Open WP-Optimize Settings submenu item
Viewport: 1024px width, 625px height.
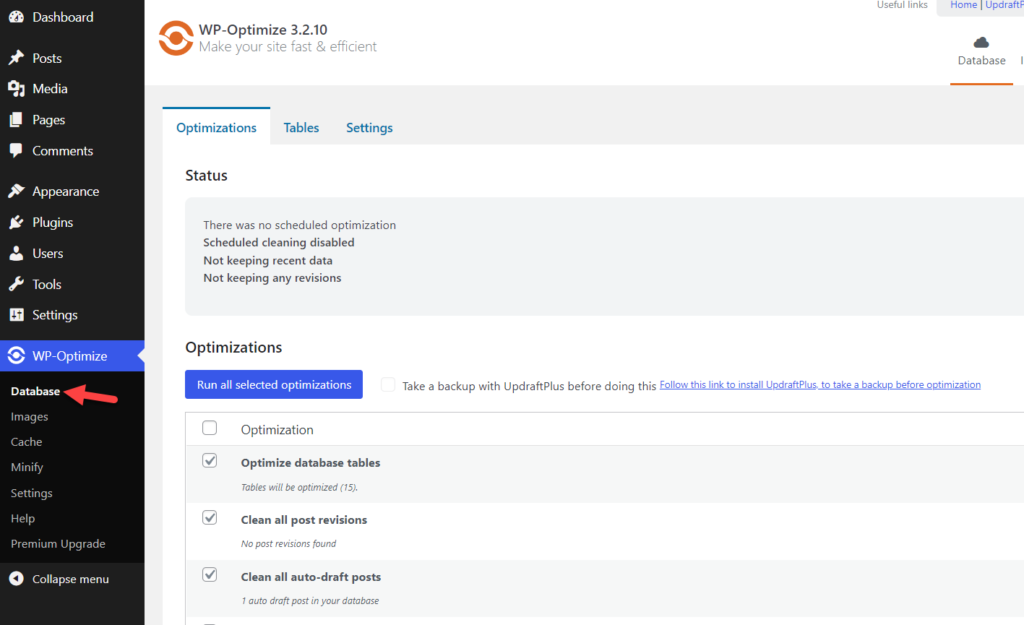pyautogui.click(x=31, y=493)
